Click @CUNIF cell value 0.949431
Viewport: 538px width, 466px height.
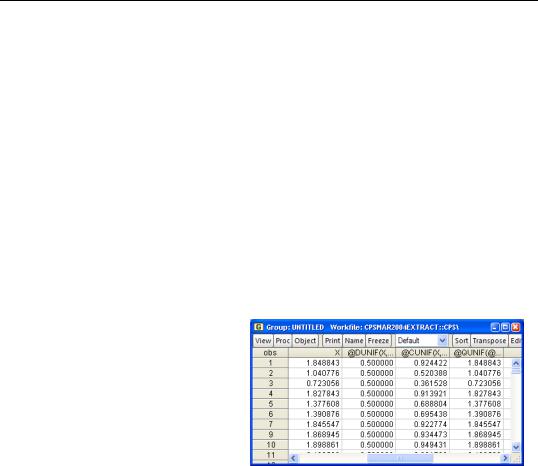[x=422, y=445]
